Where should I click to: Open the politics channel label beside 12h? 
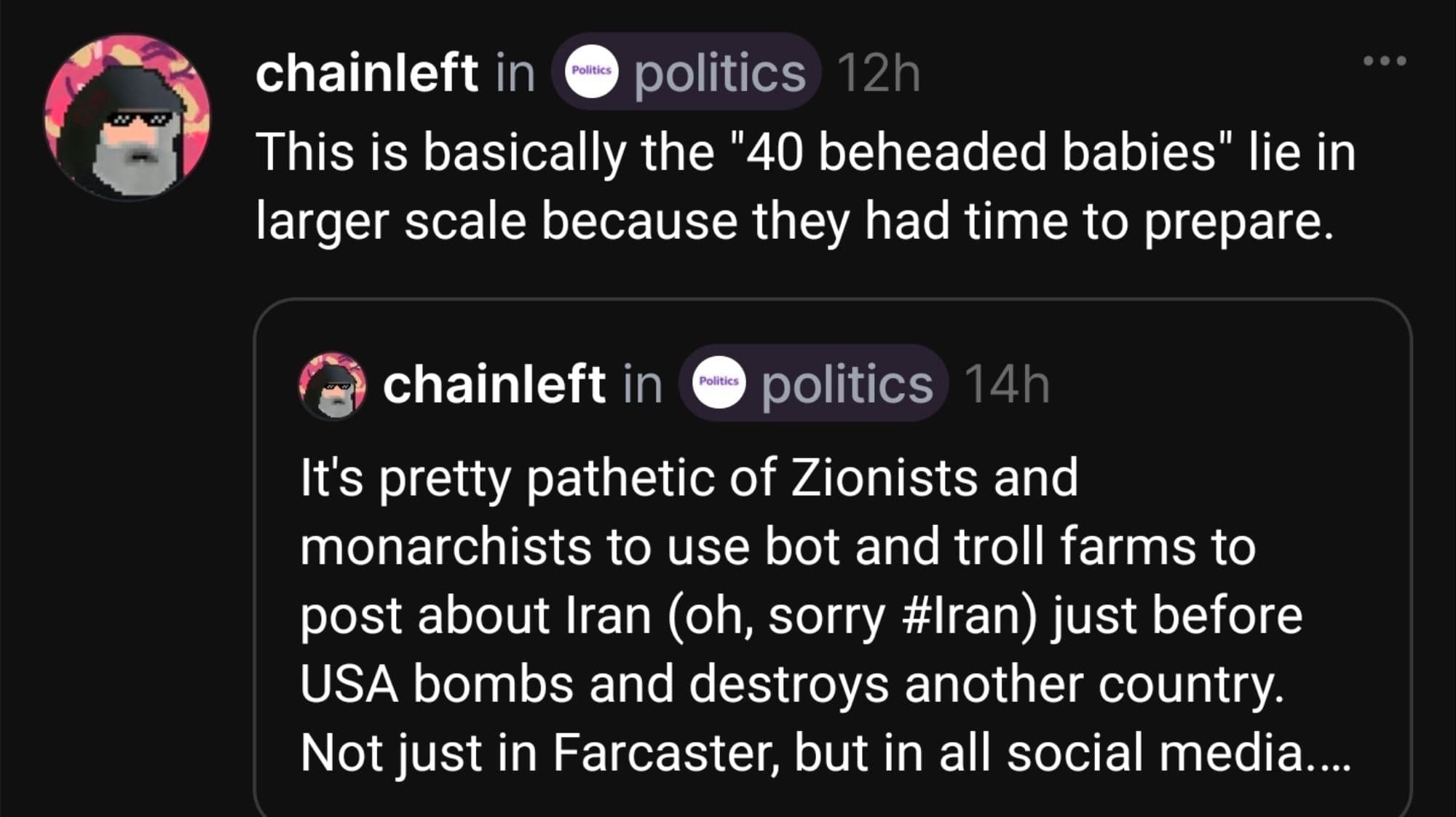(719, 73)
